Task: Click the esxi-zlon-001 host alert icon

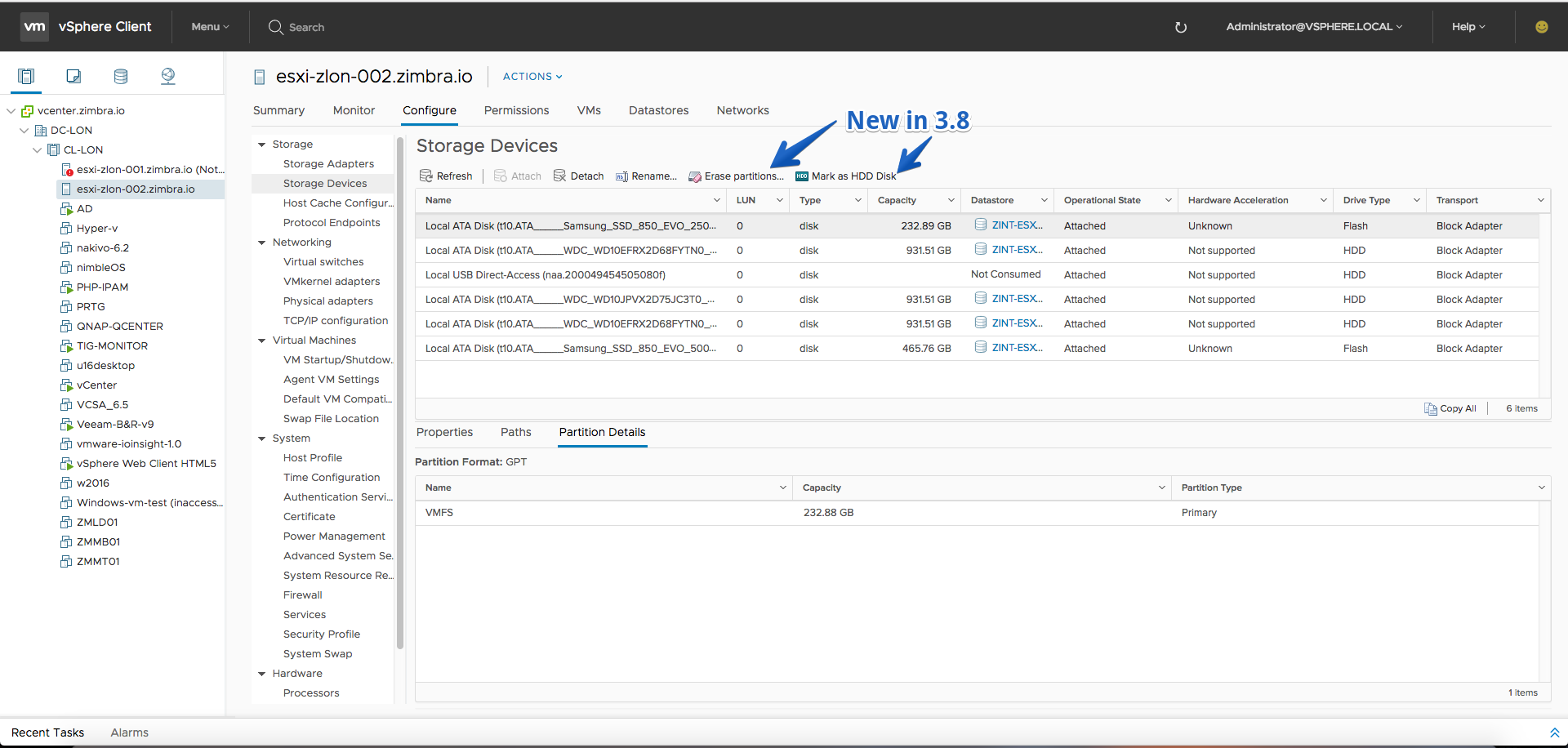Action: pos(68,170)
